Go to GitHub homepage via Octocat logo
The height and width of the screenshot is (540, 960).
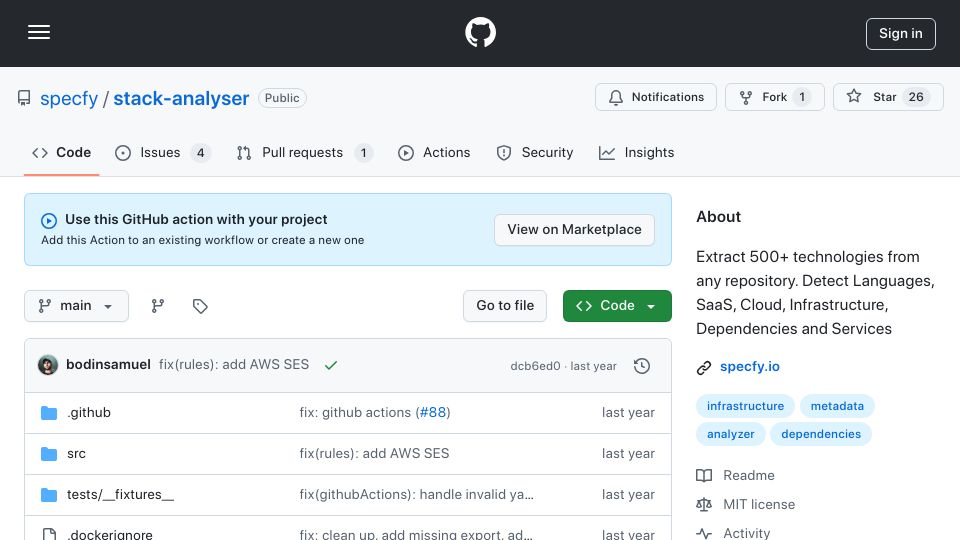480,32
